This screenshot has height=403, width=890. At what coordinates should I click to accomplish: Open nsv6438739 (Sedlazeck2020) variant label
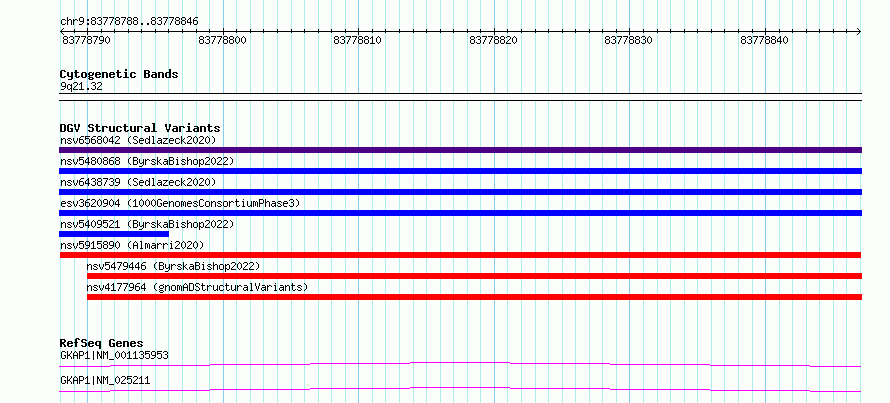click(138, 182)
